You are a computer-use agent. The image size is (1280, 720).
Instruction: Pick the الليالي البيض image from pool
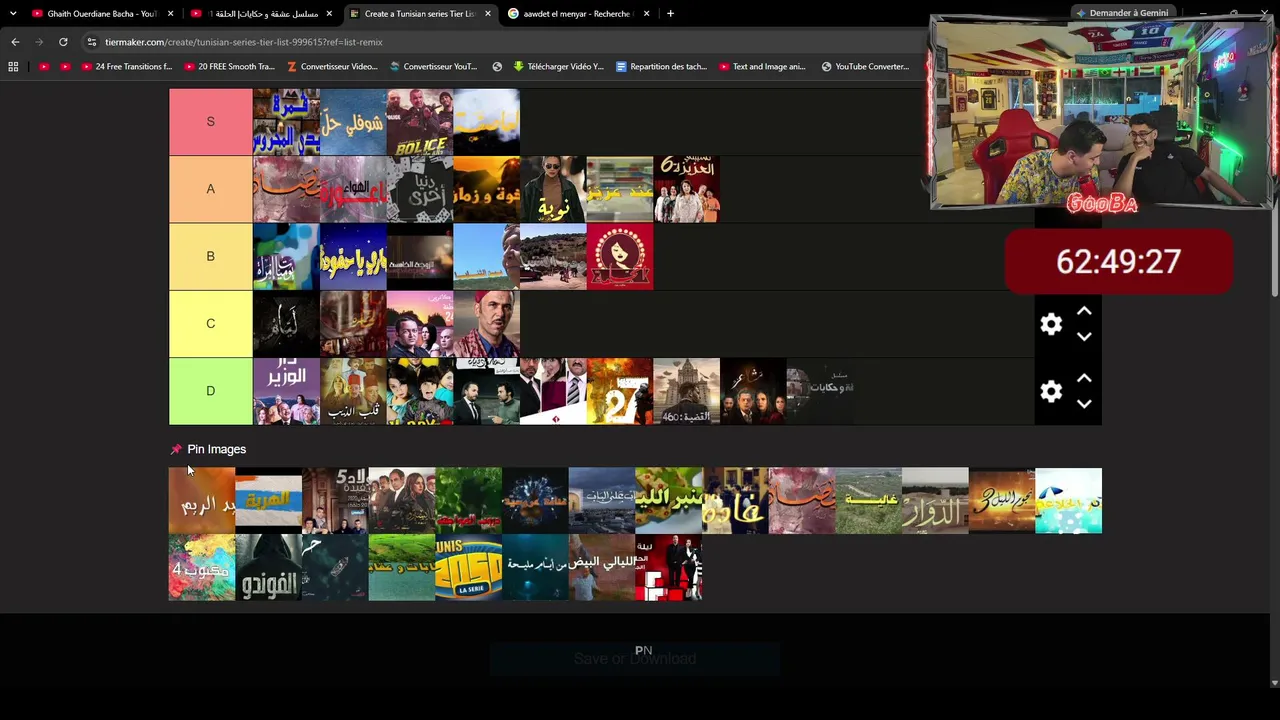click(x=602, y=567)
